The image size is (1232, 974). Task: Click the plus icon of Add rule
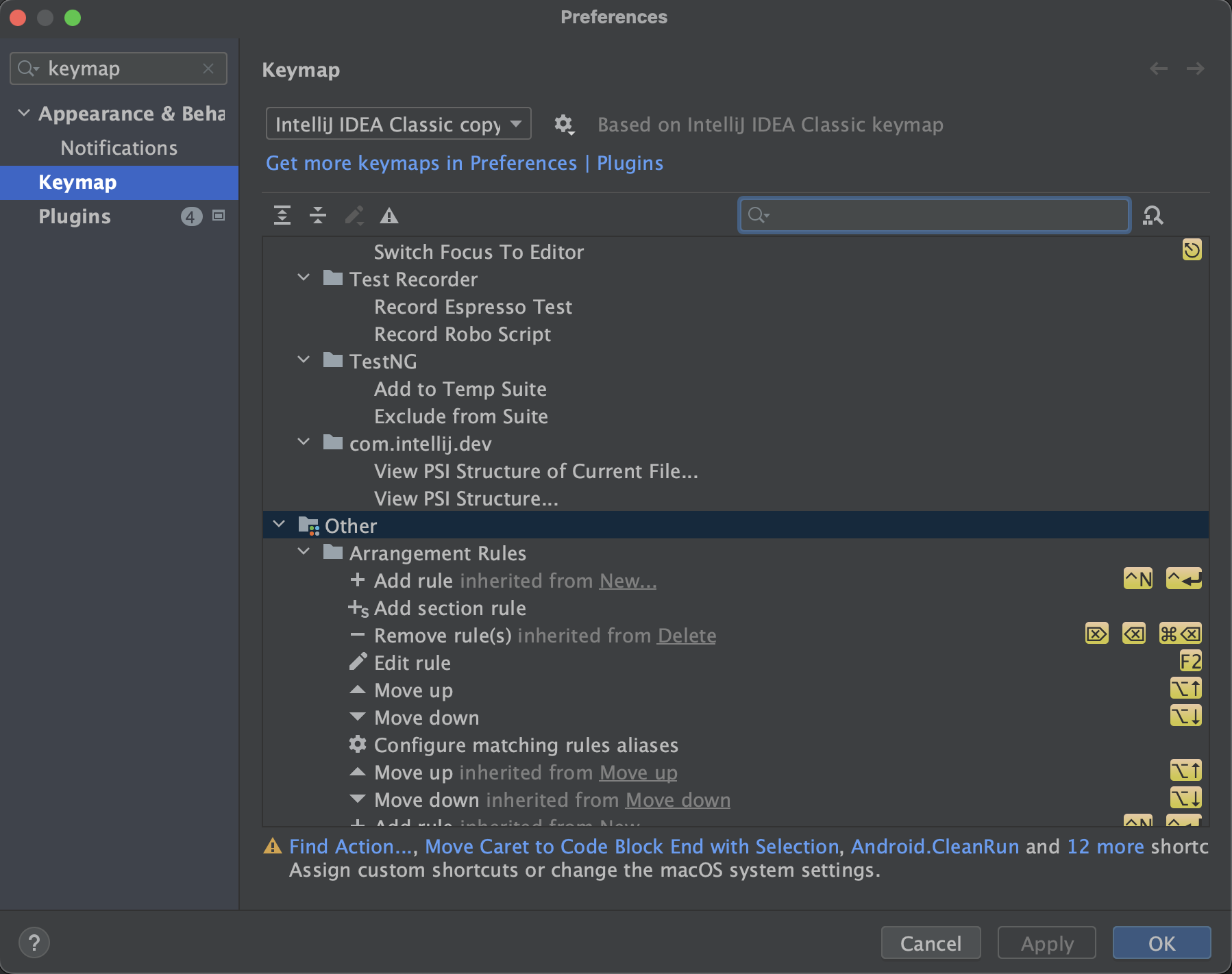coord(357,579)
